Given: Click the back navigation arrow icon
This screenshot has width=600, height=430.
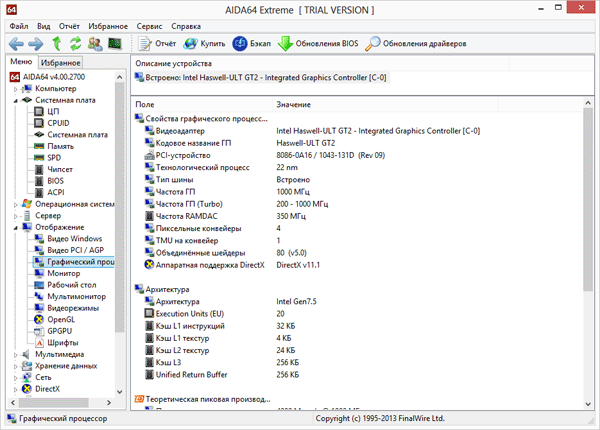Looking at the screenshot, I should click(16, 44).
